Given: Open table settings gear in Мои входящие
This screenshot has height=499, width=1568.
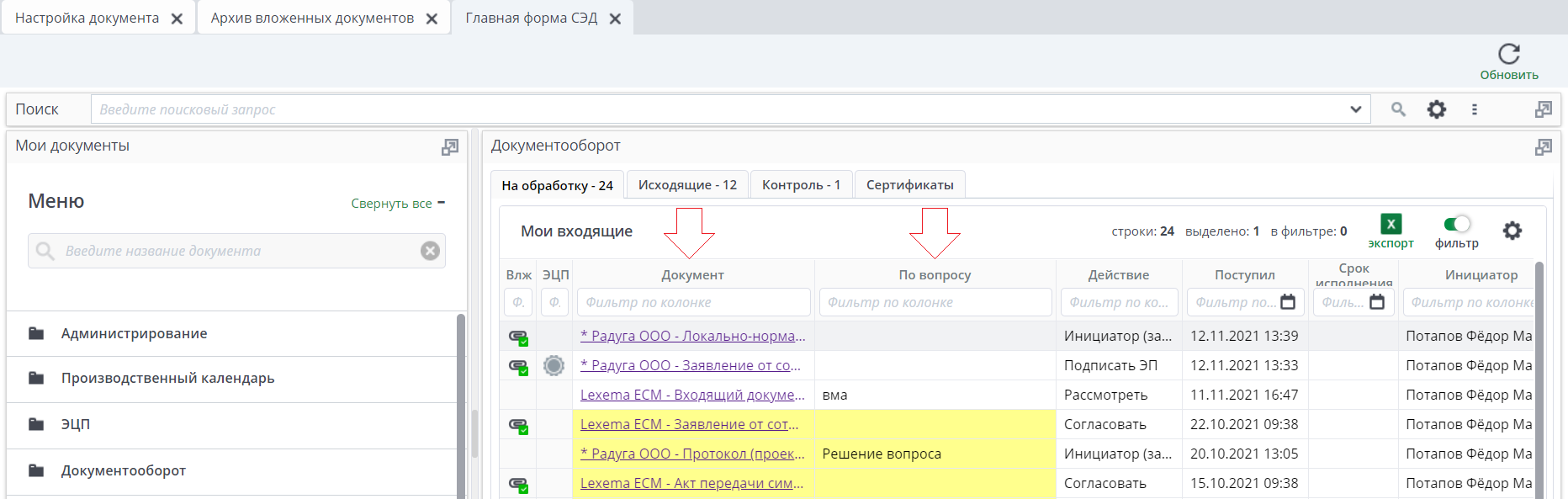Looking at the screenshot, I should click(1512, 231).
